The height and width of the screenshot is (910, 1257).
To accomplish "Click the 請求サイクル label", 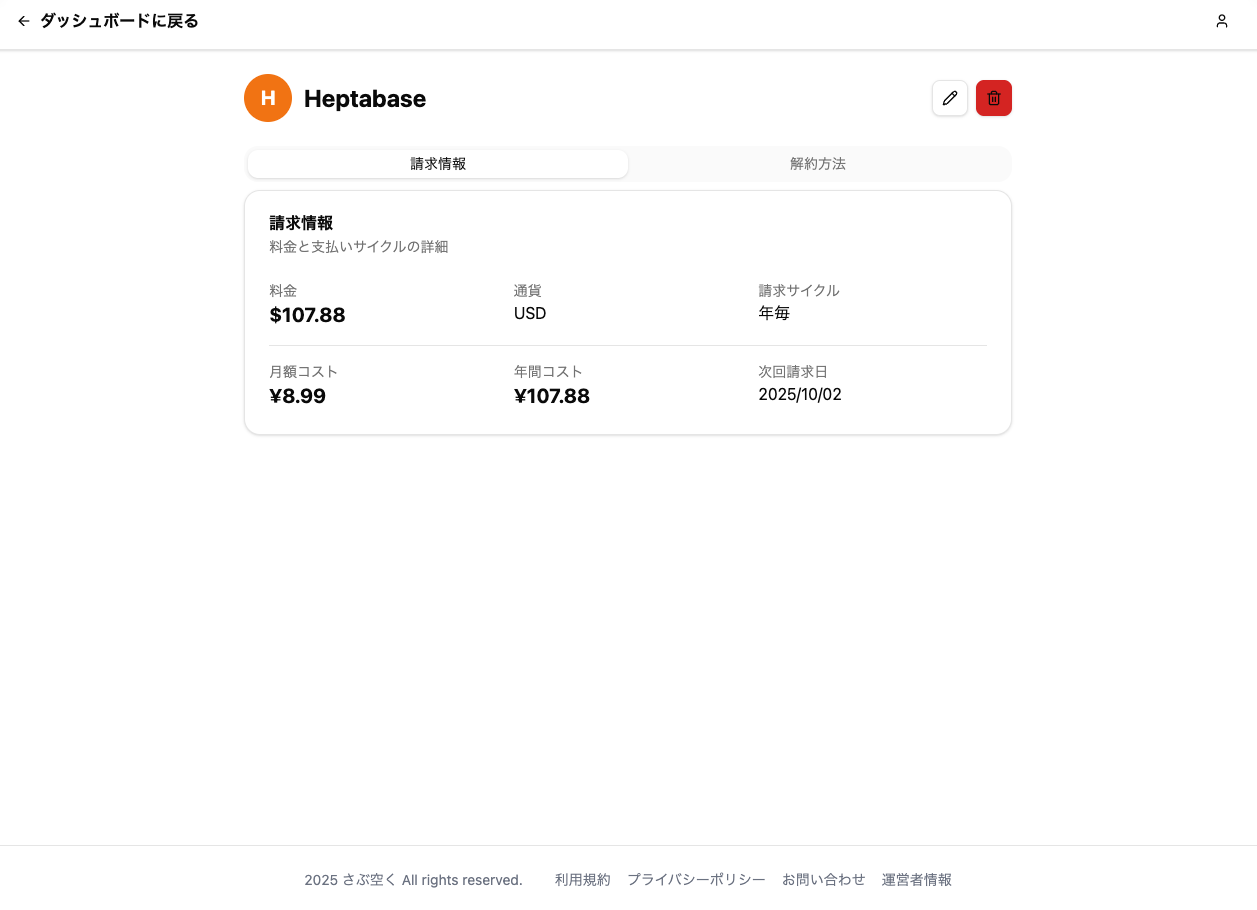I will point(799,290).
